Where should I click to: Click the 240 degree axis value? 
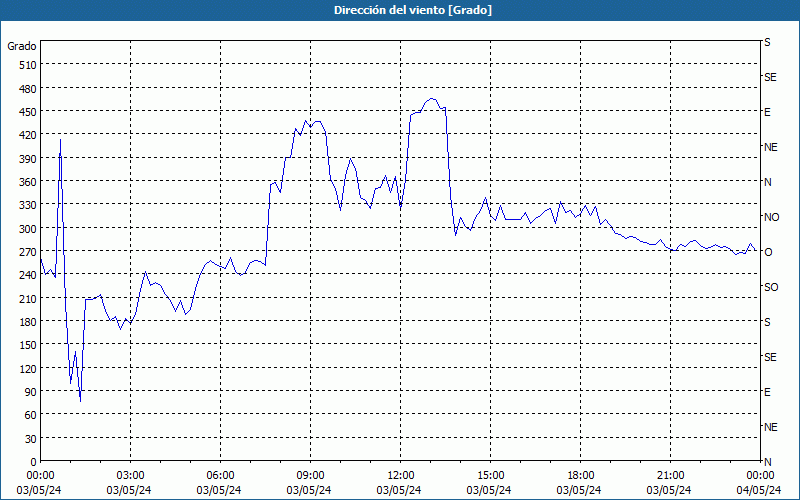(x=29, y=276)
